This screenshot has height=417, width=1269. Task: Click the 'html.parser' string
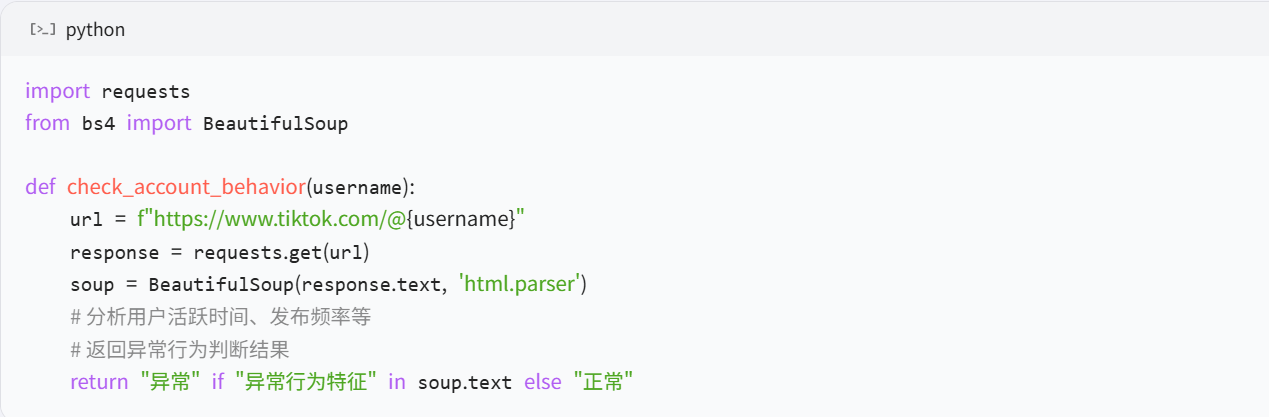[519, 284]
